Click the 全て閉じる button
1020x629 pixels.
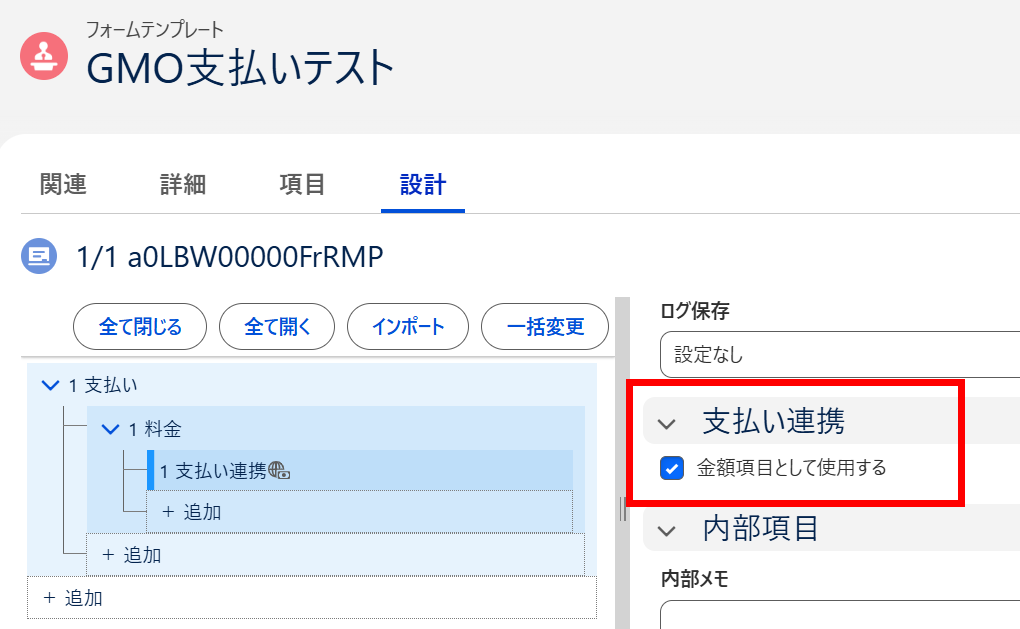[x=140, y=327]
